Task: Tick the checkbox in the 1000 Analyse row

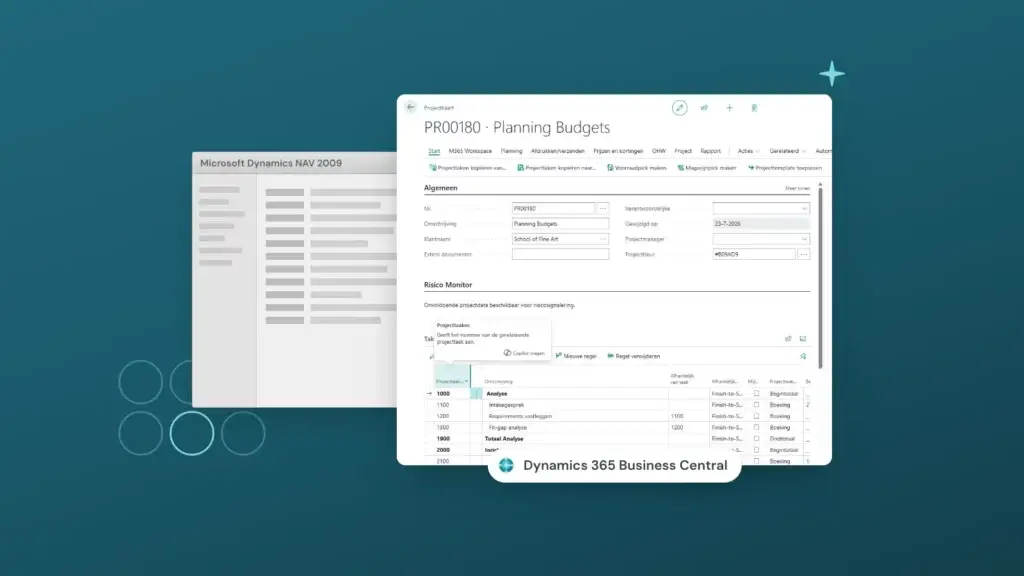Action: (756, 394)
